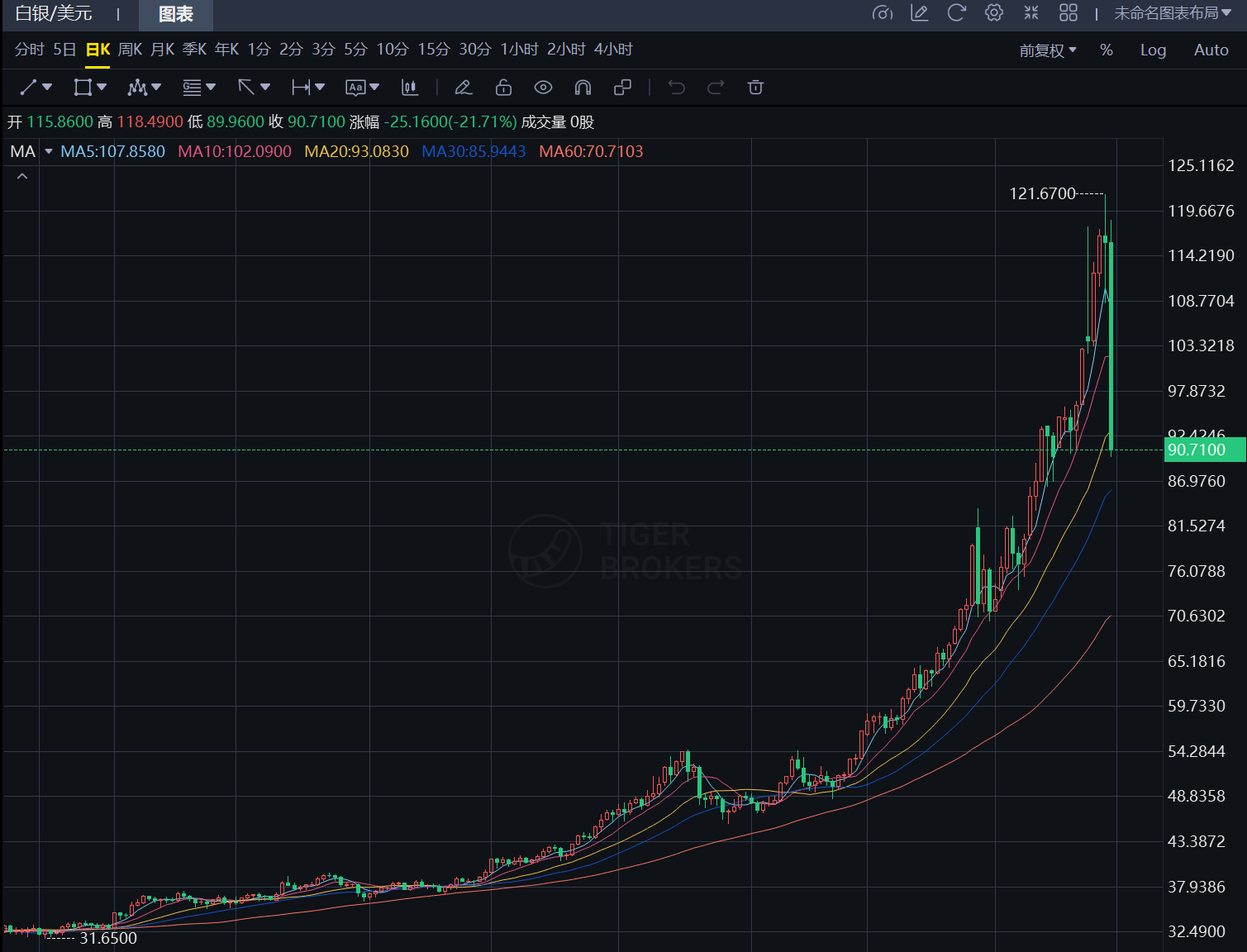Click the candlestick chart style icon
Image resolution: width=1247 pixels, height=952 pixels.
409,88
